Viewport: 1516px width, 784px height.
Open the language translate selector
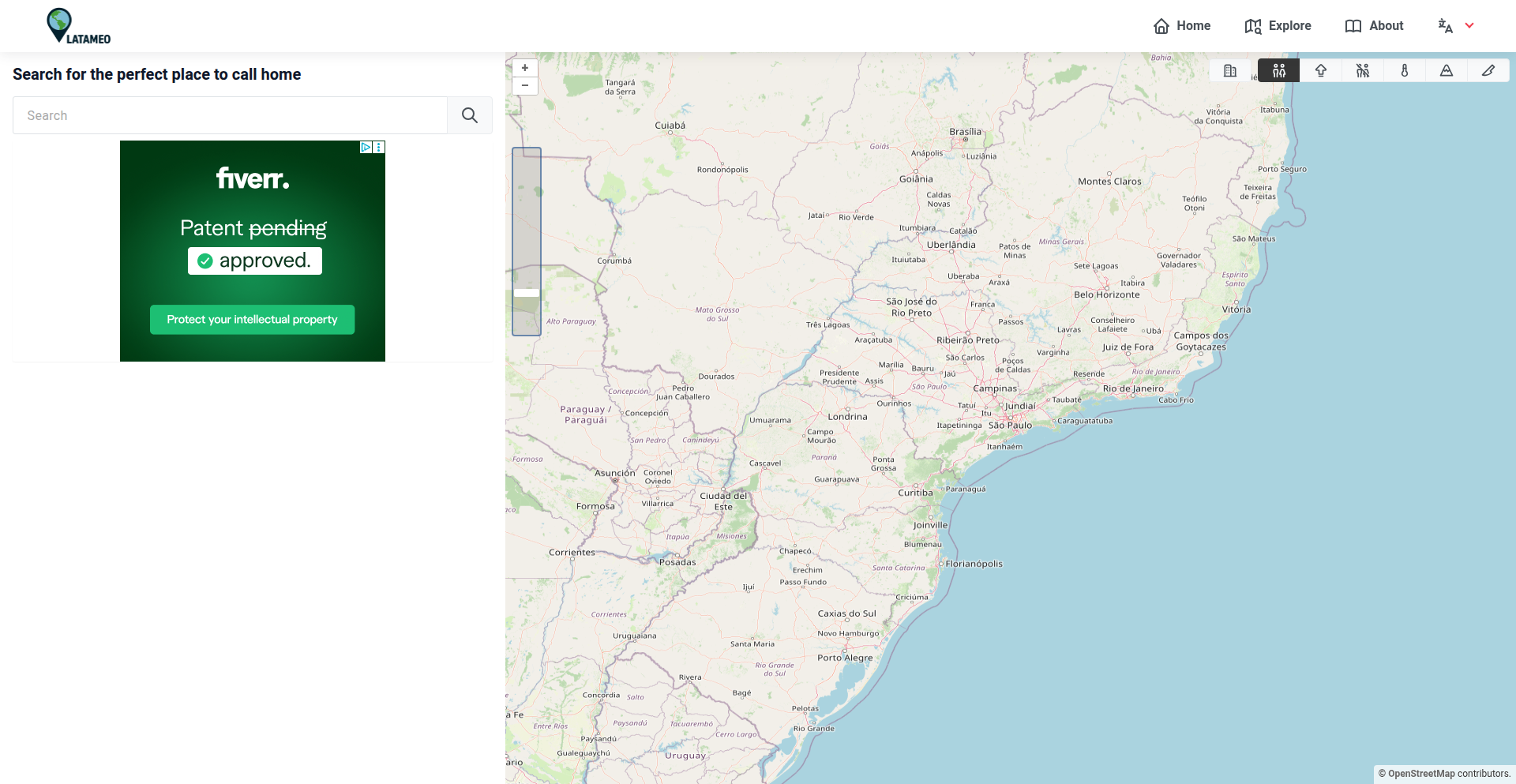[1456, 26]
